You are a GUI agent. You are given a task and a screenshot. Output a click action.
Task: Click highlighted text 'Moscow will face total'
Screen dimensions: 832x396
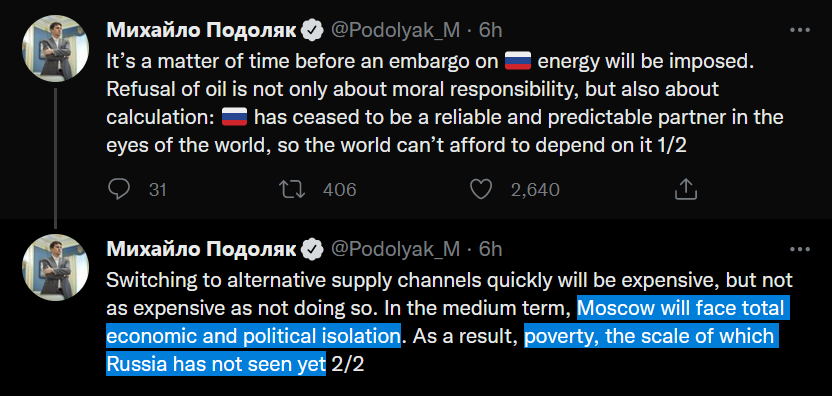683,308
